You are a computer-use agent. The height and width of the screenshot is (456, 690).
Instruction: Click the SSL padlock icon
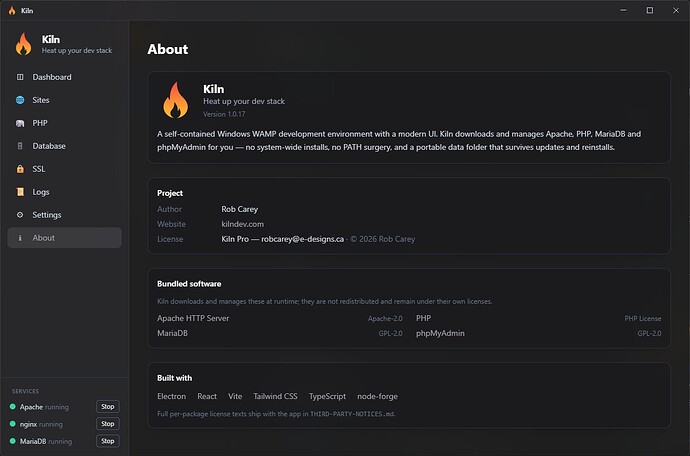pyautogui.click(x=20, y=169)
